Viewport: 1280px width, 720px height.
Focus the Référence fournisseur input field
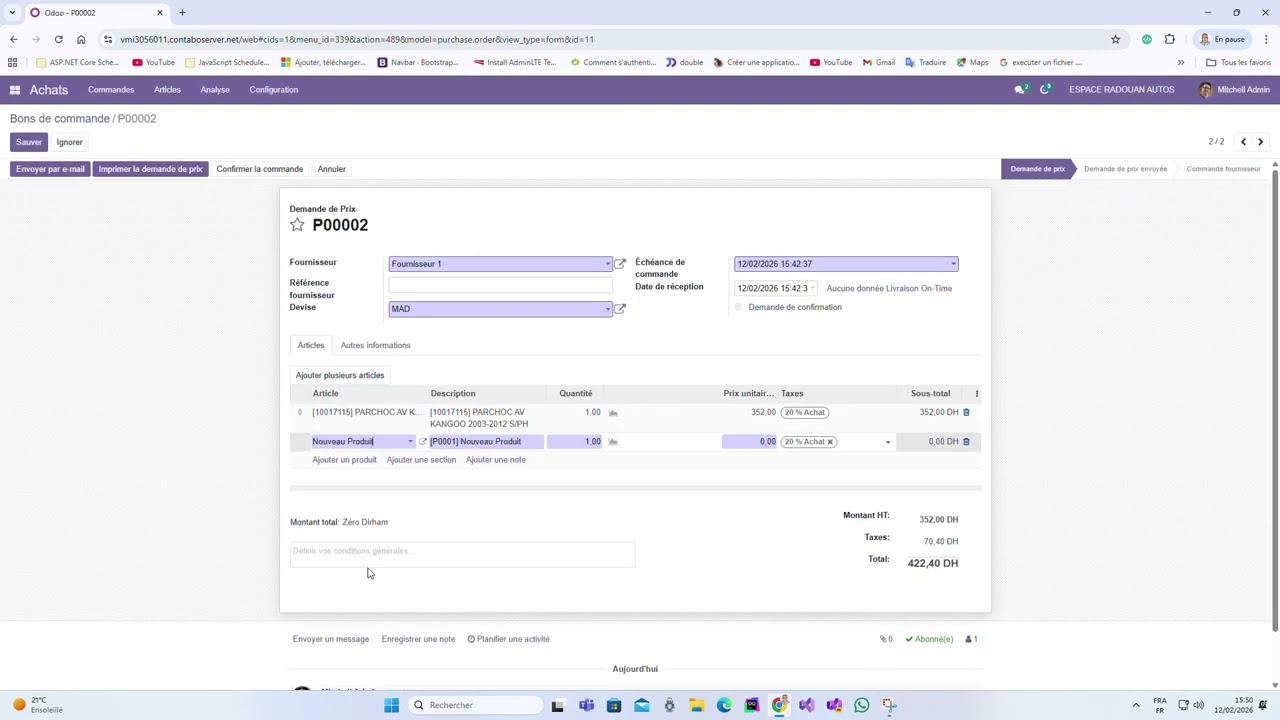tap(501, 286)
